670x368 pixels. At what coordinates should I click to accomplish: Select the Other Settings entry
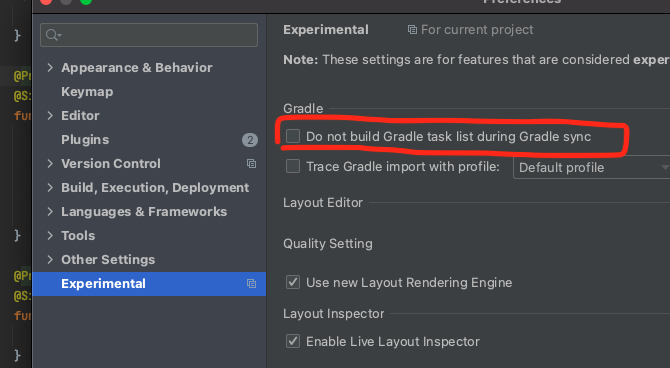(108, 259)
